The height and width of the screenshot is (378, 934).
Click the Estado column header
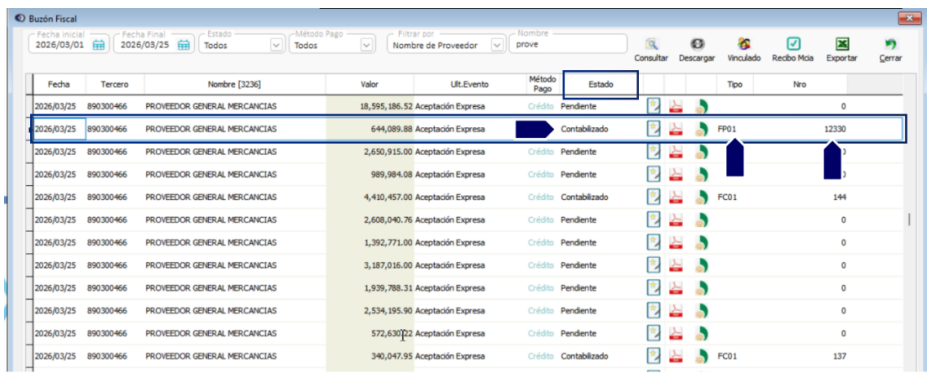click(x=601, y=85)
